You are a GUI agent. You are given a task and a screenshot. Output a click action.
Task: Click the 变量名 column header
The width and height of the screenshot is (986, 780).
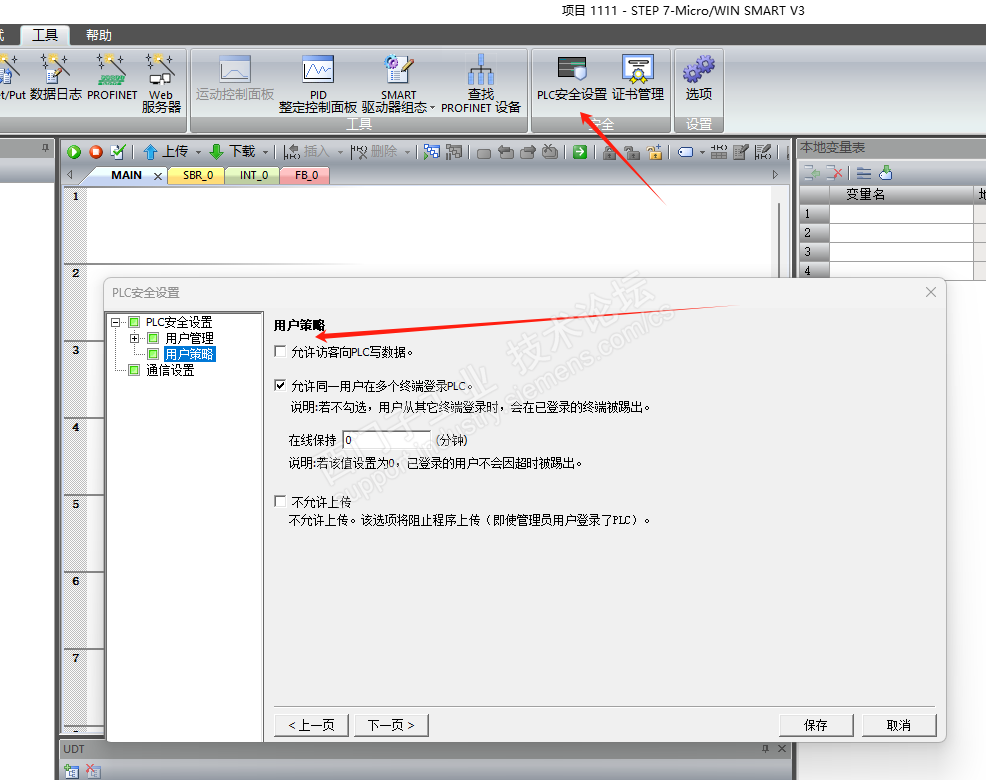901,195
